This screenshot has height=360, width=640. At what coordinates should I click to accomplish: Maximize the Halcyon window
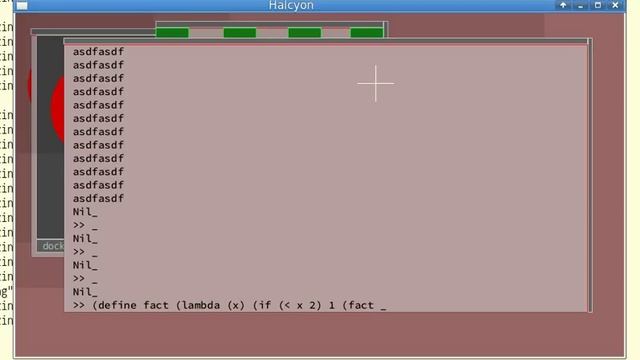point(598,5)
